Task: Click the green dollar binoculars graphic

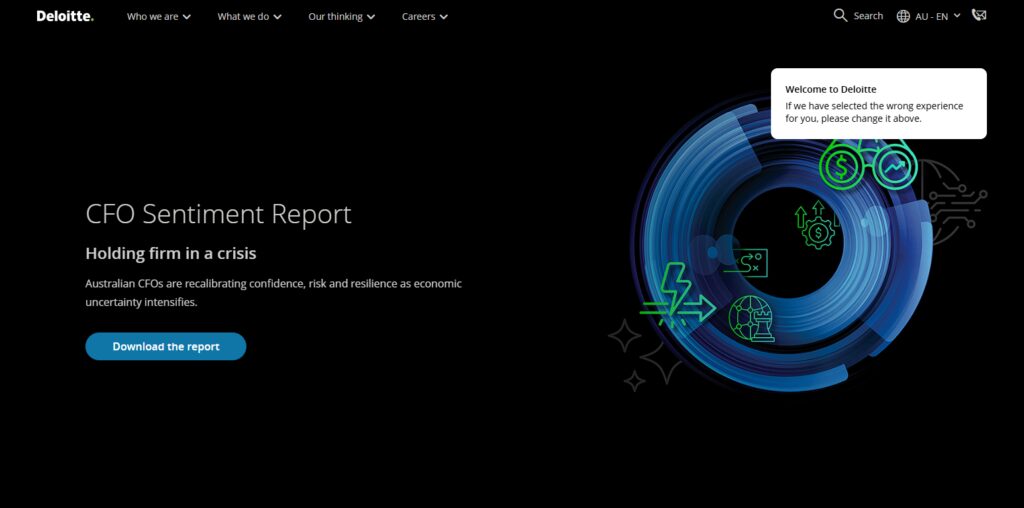Action: pos(868,165)
